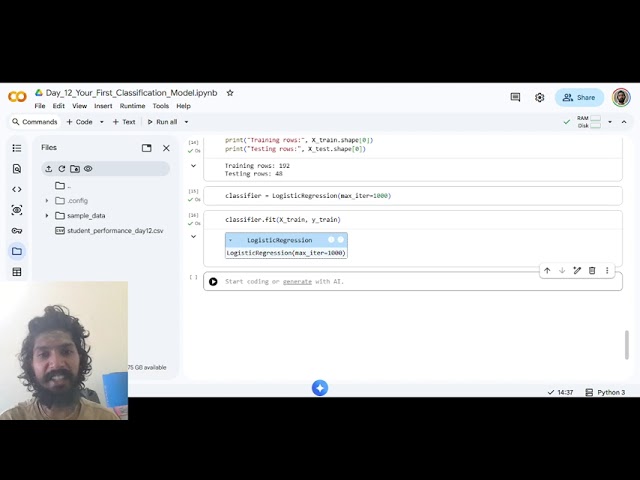Click the notebook vertical scrollbar
The image size is (640, 480).
627,345
